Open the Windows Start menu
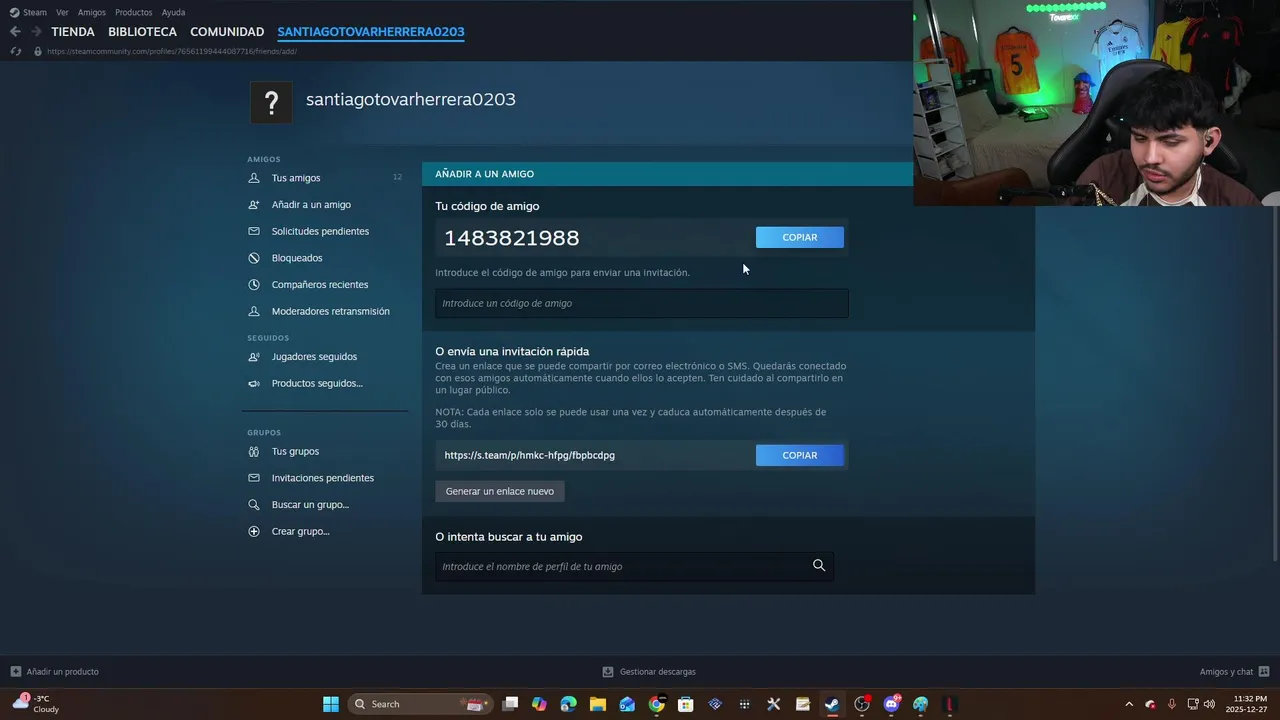Viewport: 1280px width, 720px height. tap(331, 704)
